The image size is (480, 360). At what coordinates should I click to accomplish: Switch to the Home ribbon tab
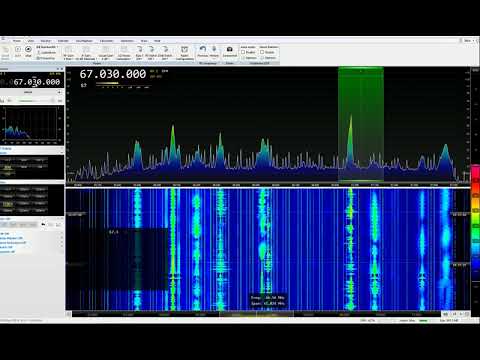point(17,41)
